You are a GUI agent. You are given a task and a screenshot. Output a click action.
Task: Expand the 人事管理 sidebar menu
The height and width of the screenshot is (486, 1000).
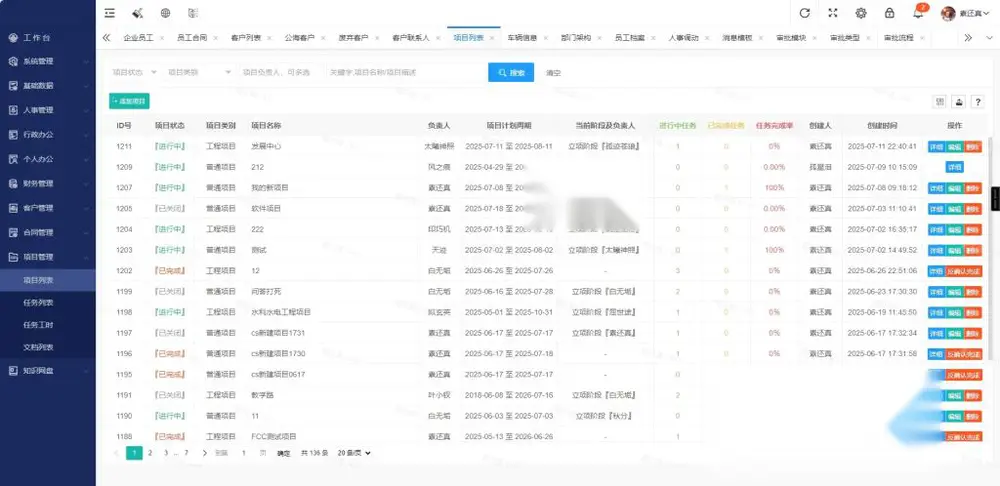pos(48,110)
